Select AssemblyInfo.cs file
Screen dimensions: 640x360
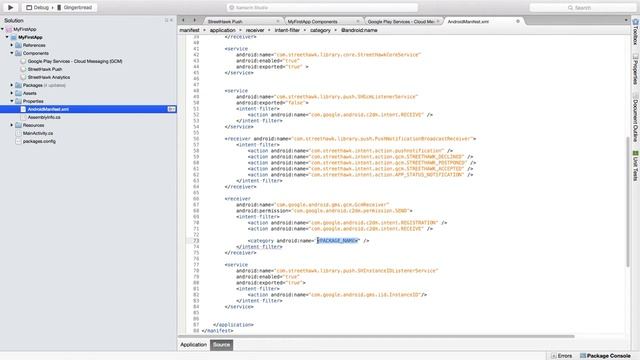click(x=44, y=117)
